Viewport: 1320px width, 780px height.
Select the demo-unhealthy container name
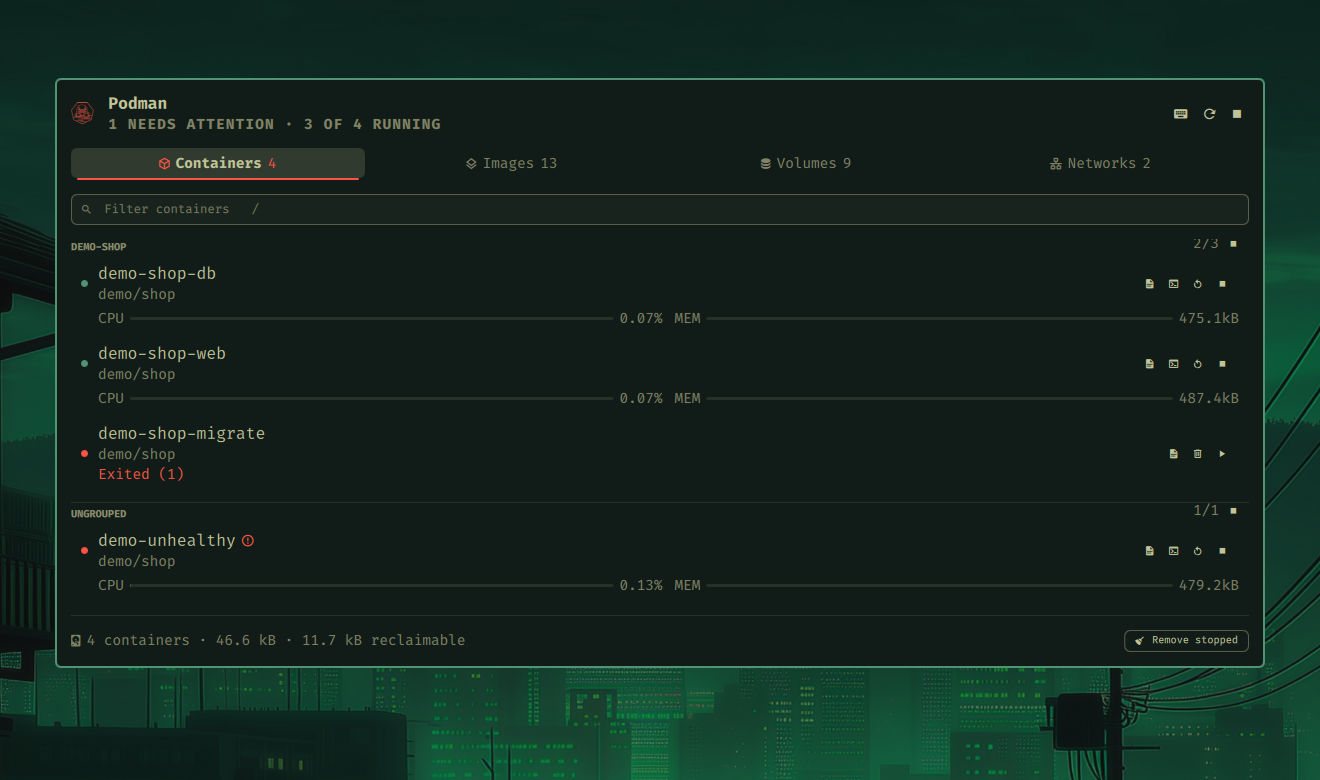167,540
